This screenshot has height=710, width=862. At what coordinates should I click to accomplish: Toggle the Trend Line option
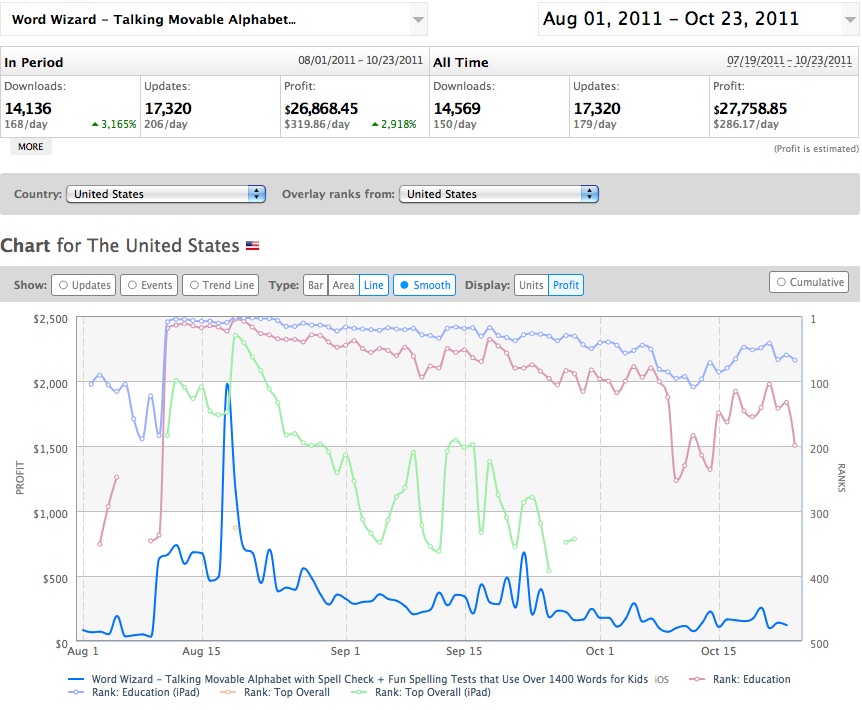click(x=221, y=285)
